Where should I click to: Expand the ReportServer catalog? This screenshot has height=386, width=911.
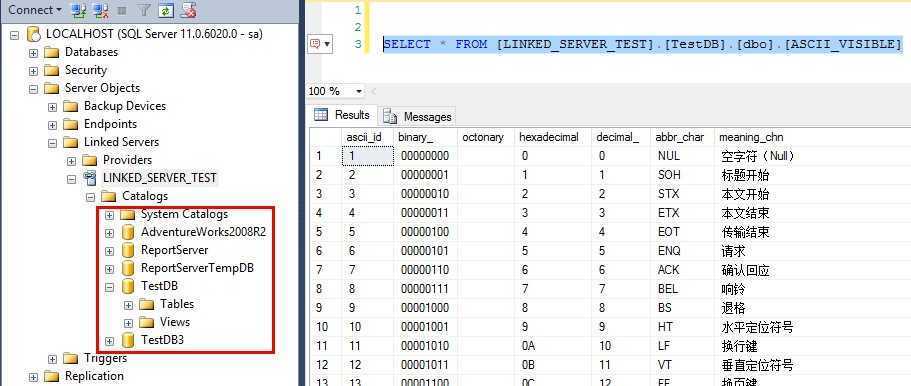click(x=109, y=251)
